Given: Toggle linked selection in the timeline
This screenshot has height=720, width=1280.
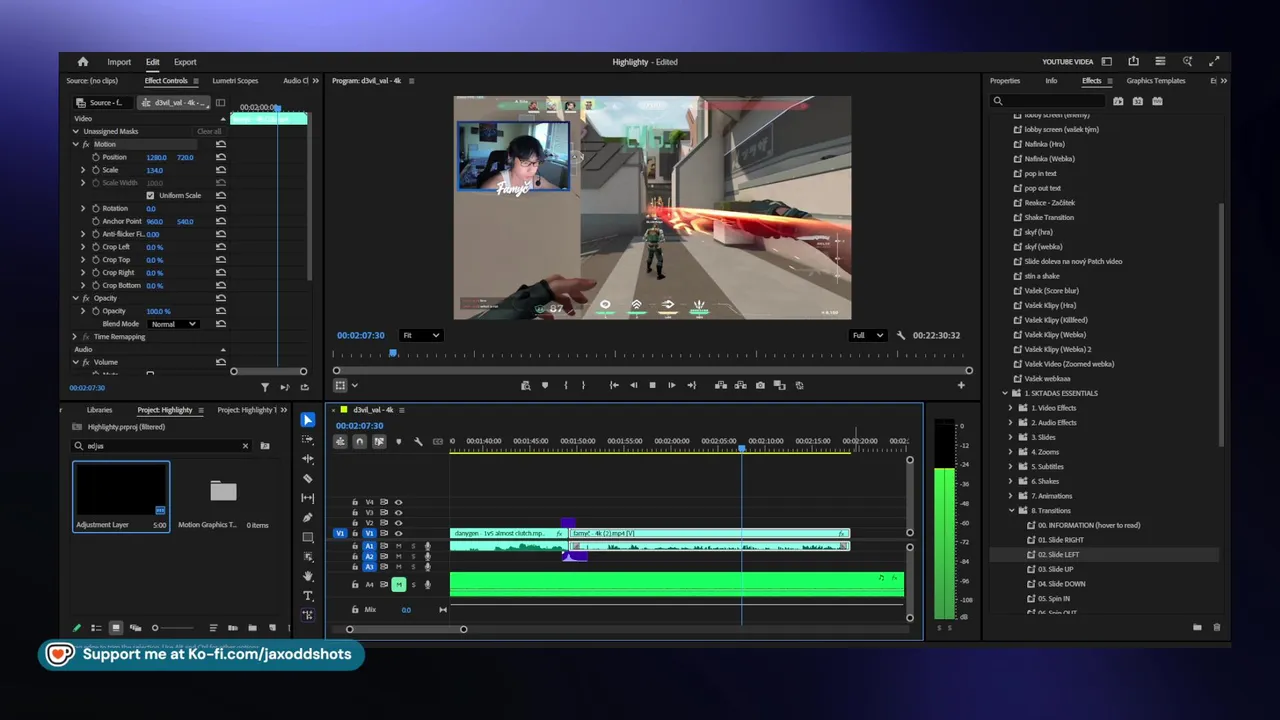Looking at the screenshot, I should point(379,441).
